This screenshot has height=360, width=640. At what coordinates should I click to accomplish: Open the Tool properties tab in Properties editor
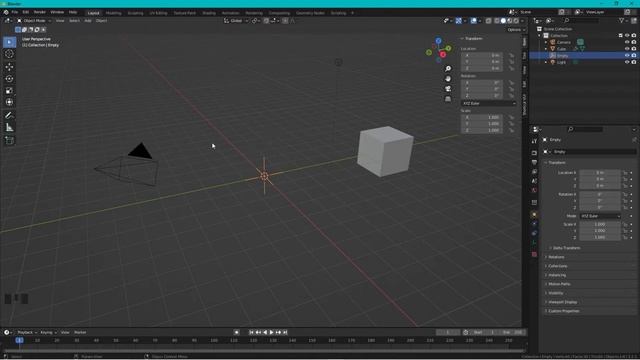tap(534, 141)
